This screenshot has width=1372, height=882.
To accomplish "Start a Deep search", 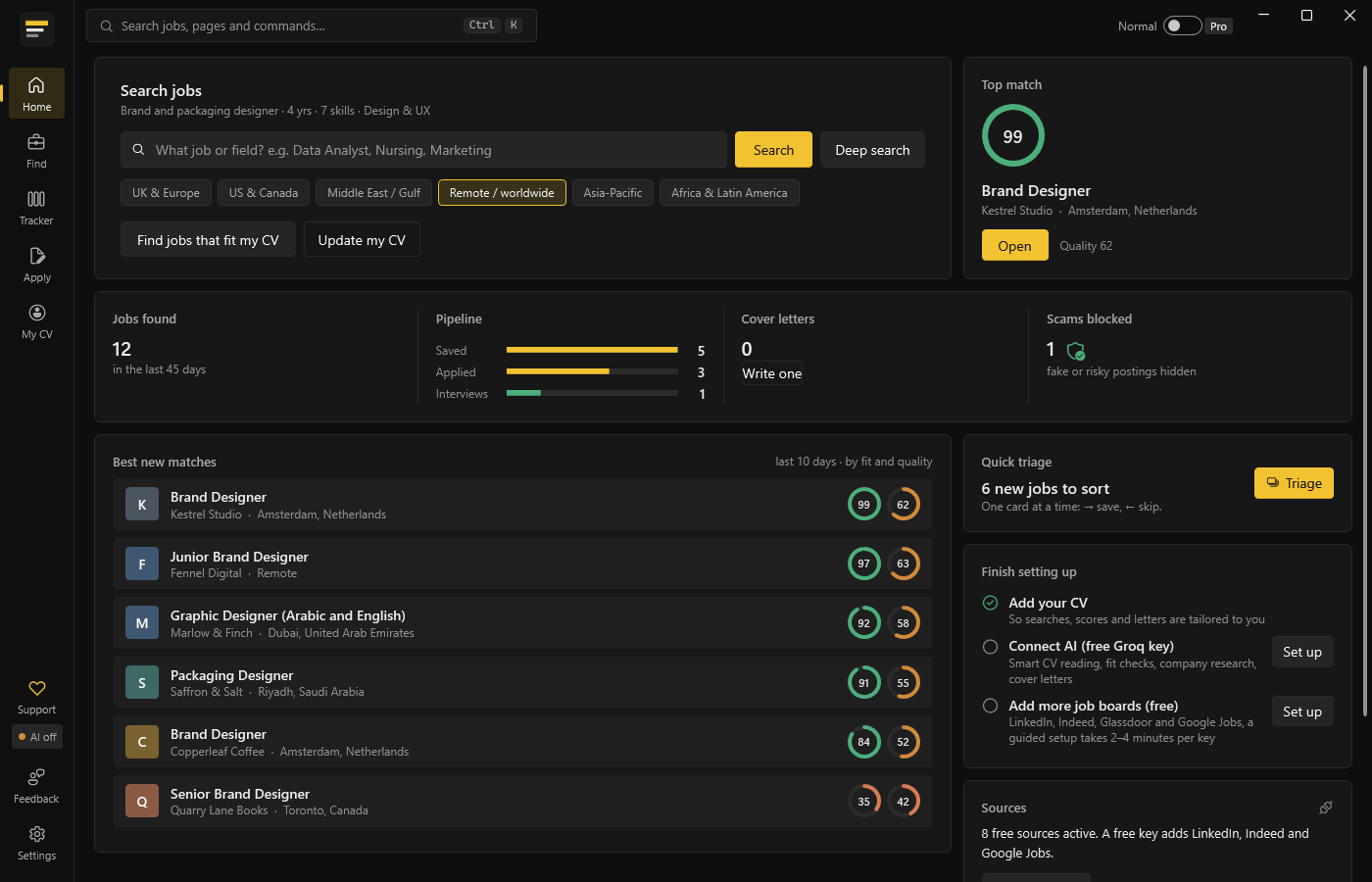I will 872,150.
